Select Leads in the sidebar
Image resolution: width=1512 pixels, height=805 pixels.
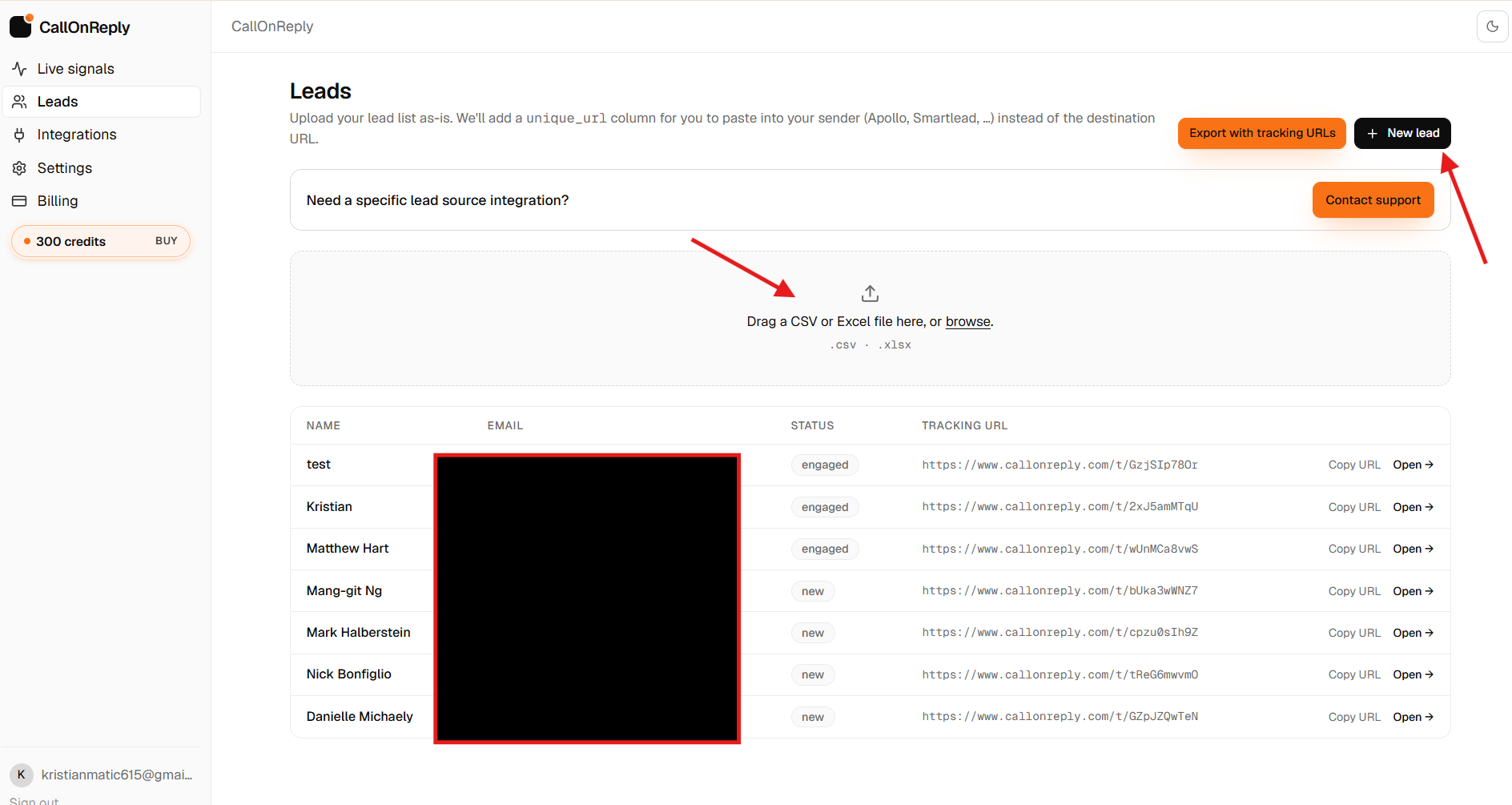pyautogui.click(x=102, y=102)
